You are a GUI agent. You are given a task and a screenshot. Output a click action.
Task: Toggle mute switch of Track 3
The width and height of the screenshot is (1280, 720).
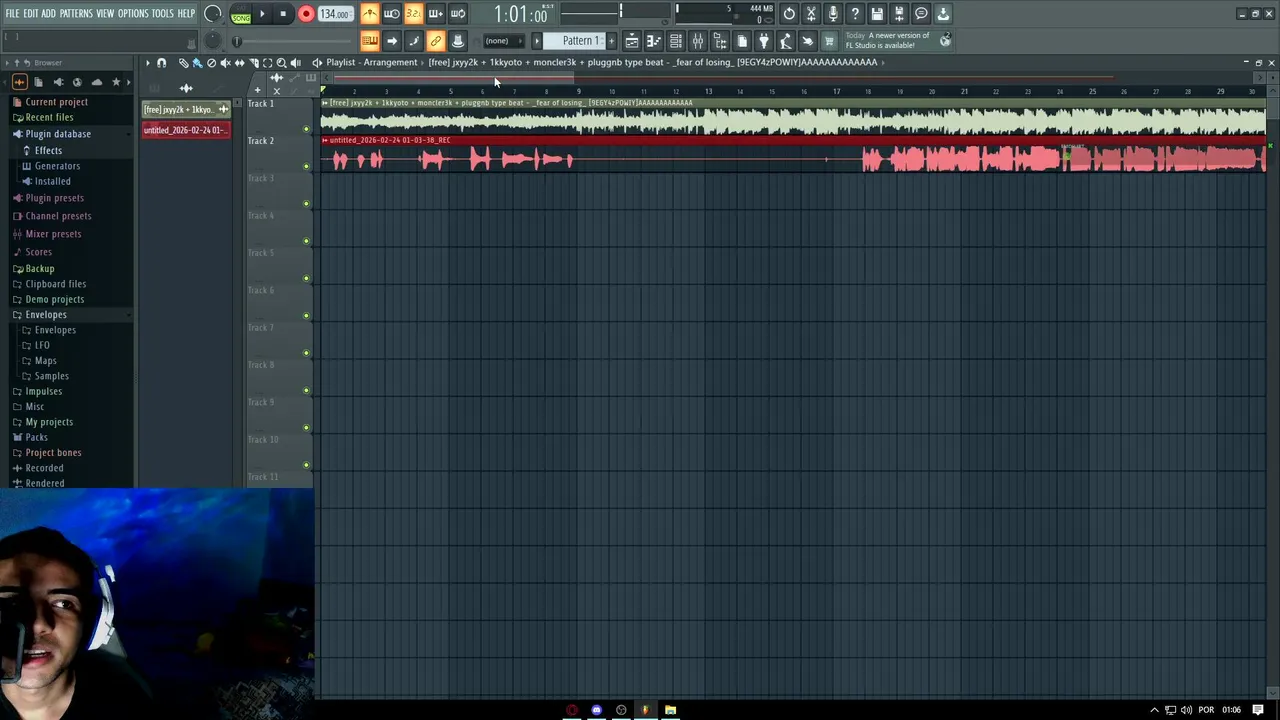[x=306, y=203]
